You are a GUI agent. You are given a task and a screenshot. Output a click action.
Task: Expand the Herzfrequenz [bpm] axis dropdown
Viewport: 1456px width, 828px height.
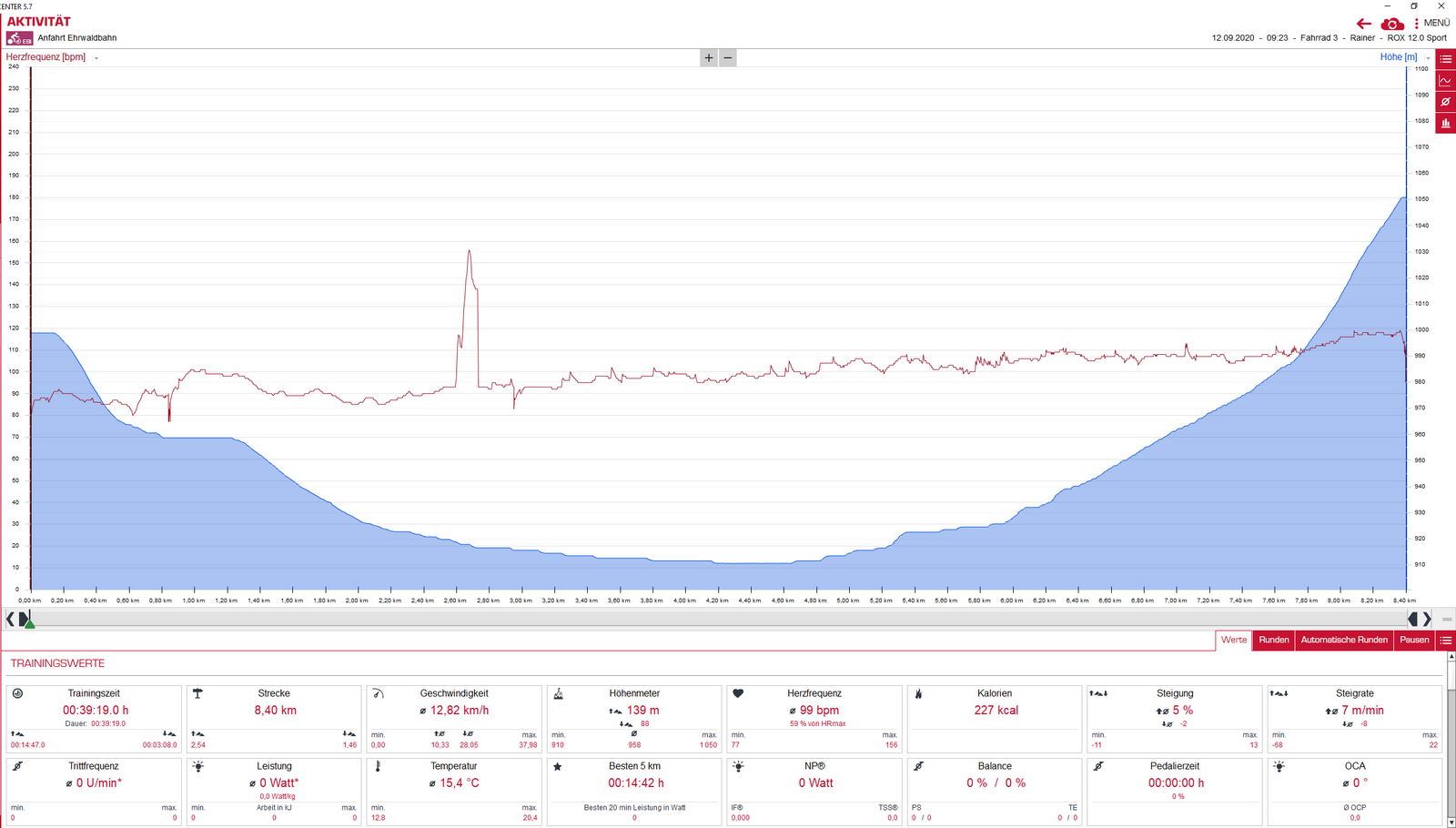[96, 58]
